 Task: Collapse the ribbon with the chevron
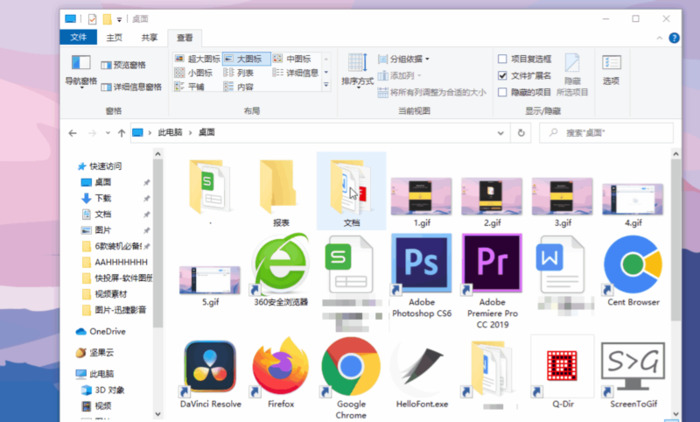(659, 38)
